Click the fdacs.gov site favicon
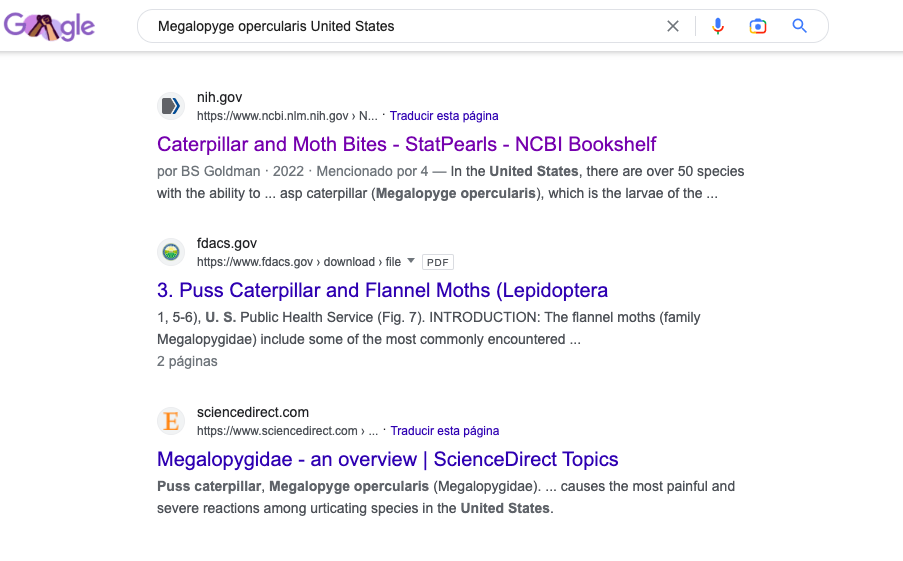Screen dimensions: 903x561 point(171,252)
